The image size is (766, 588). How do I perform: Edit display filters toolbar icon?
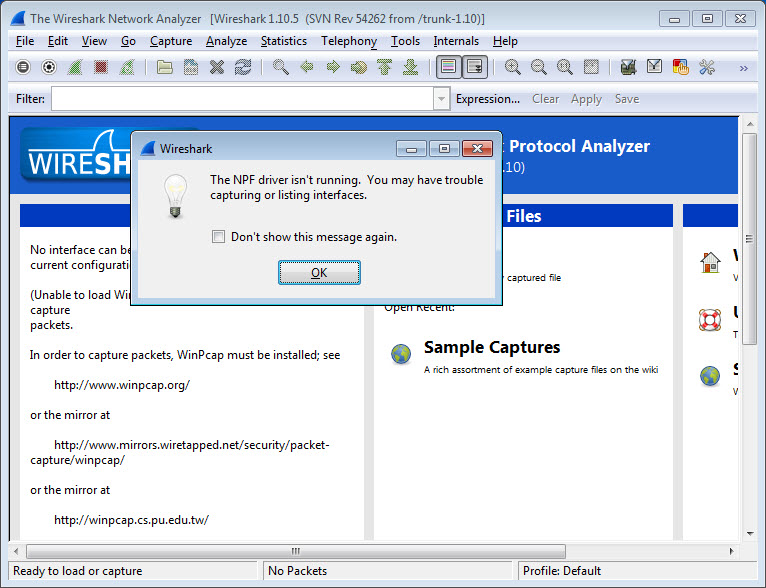pos(654,67)
